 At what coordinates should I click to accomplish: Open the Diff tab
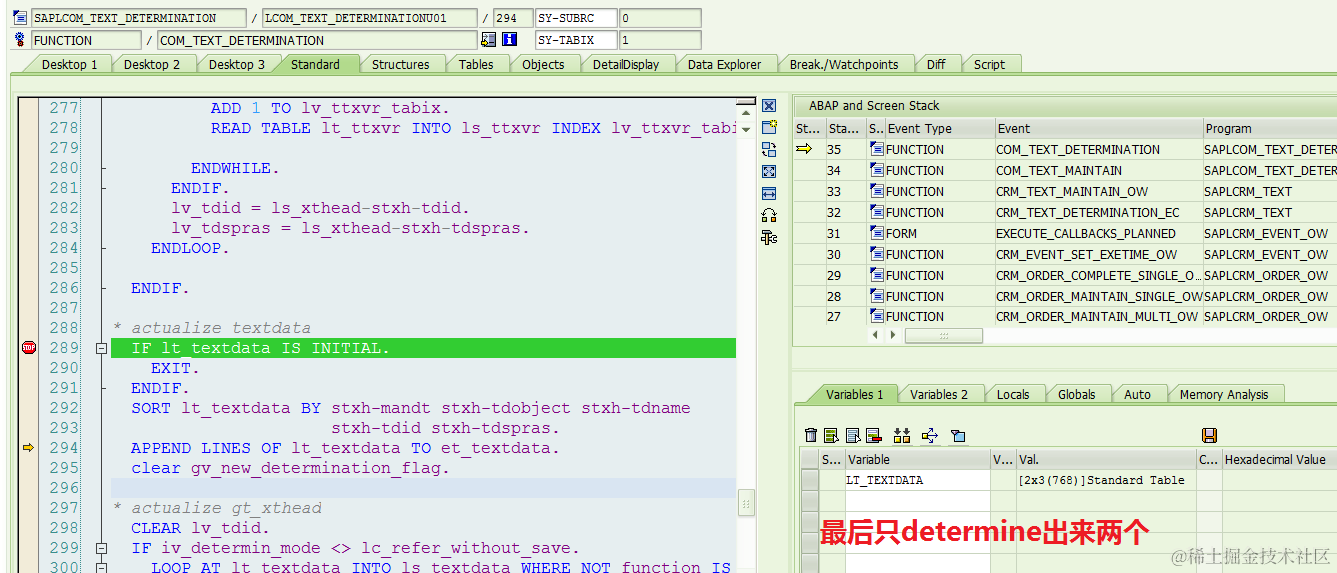(936, 64)
